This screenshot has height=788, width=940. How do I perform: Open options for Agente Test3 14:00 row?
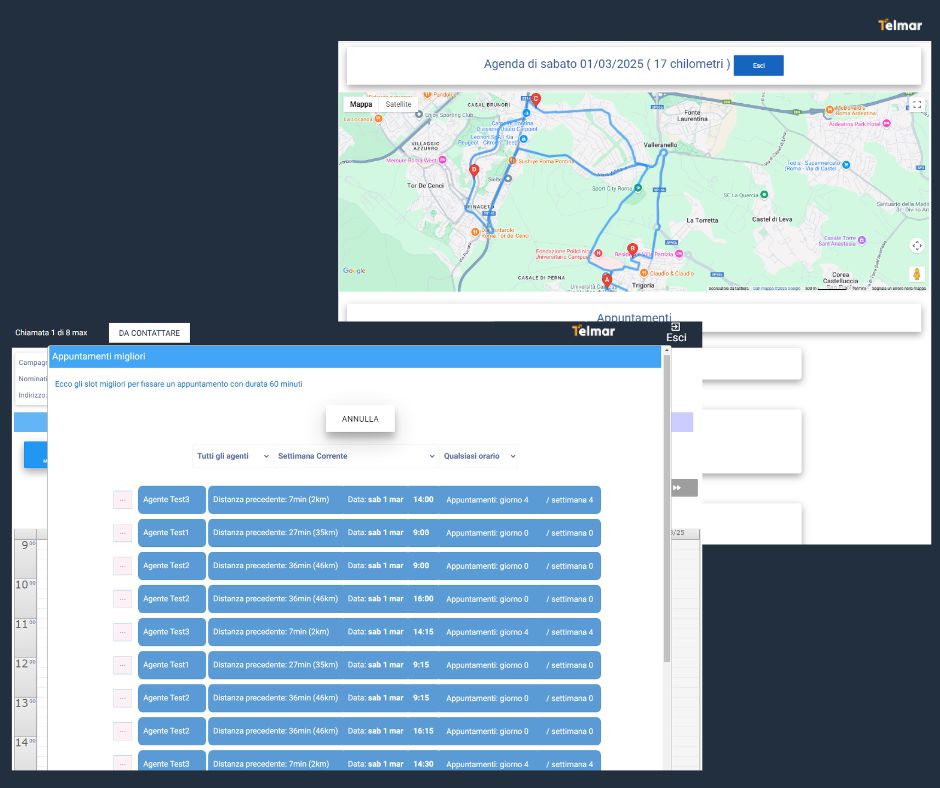[122, 500]
